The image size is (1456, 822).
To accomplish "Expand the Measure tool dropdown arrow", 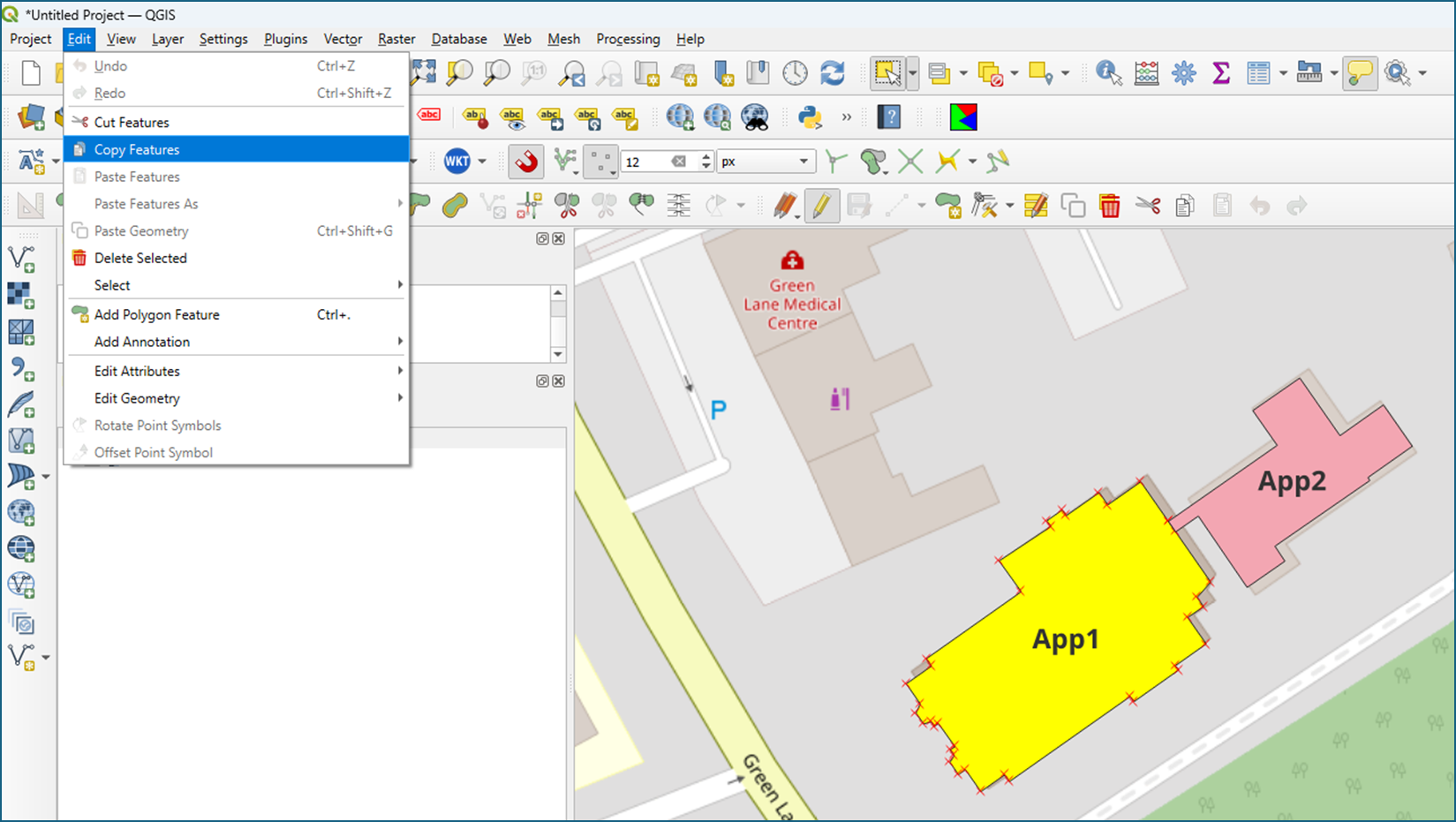I will click(1333, 73).
